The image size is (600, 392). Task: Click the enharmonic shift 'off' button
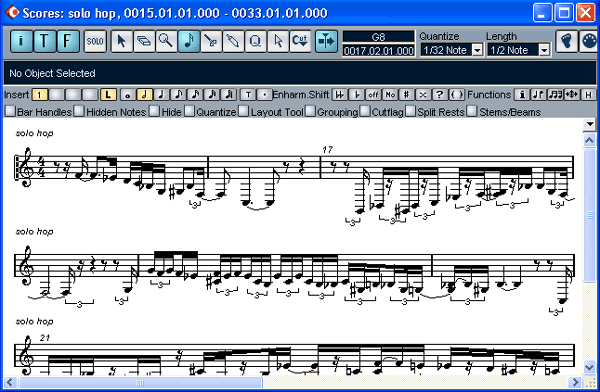click(x=373, y=95)
